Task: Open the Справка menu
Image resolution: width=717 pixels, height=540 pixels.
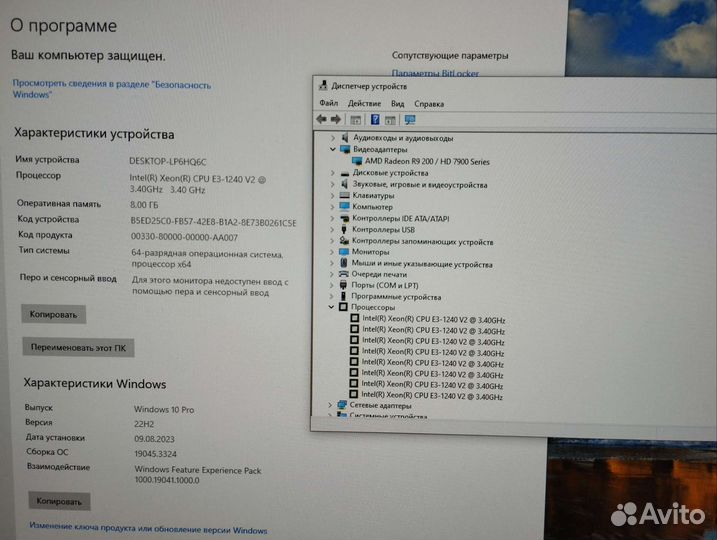Action: (429, 104)
